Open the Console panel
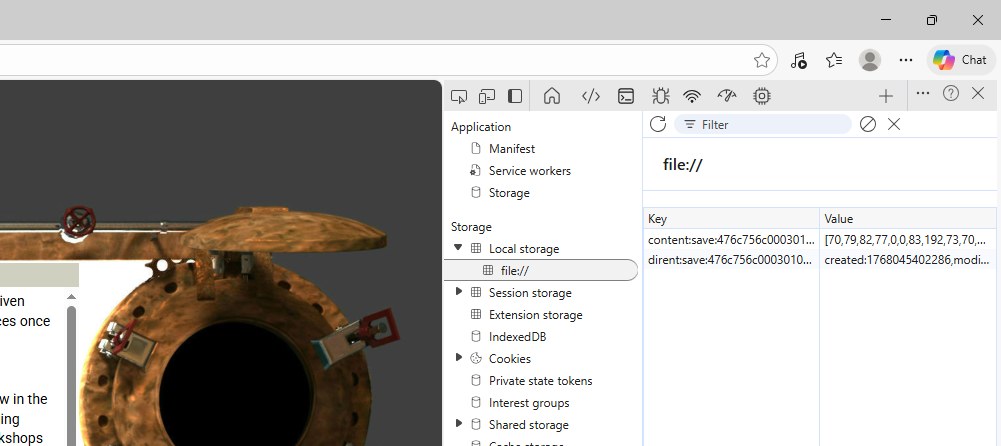 point(626,96)
